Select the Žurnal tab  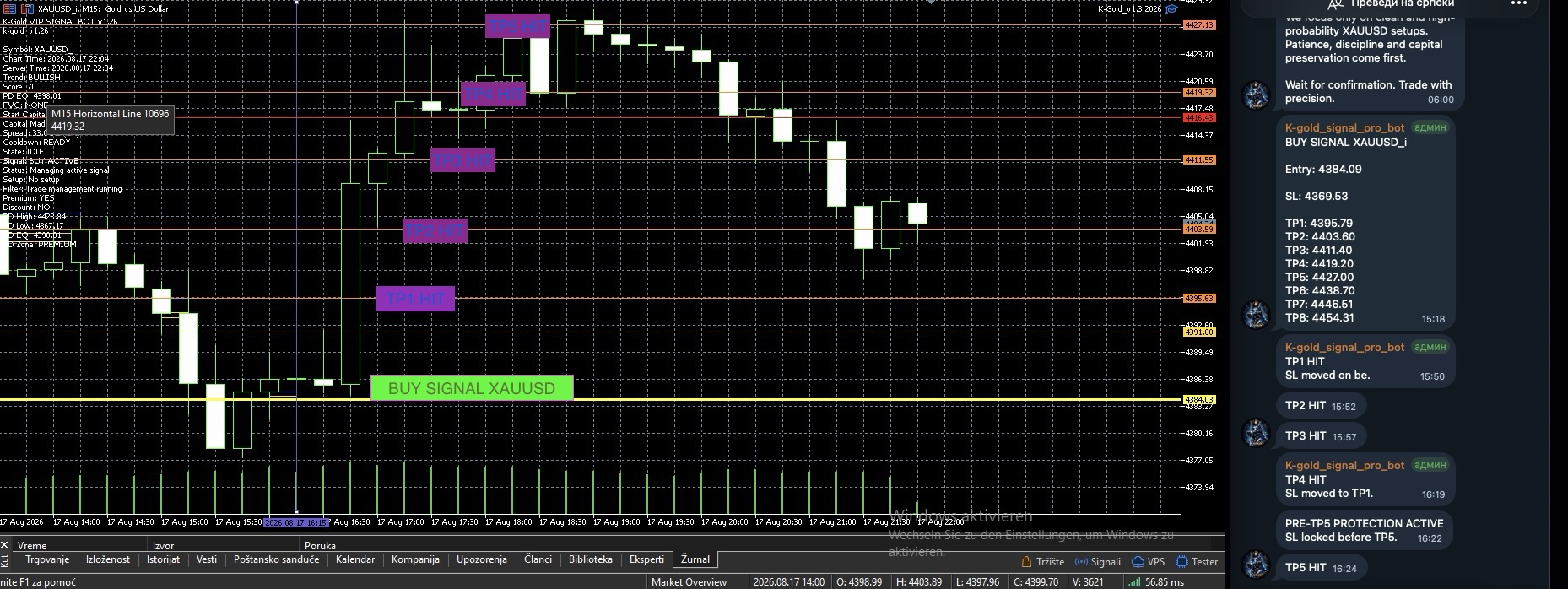pos(695,559)
